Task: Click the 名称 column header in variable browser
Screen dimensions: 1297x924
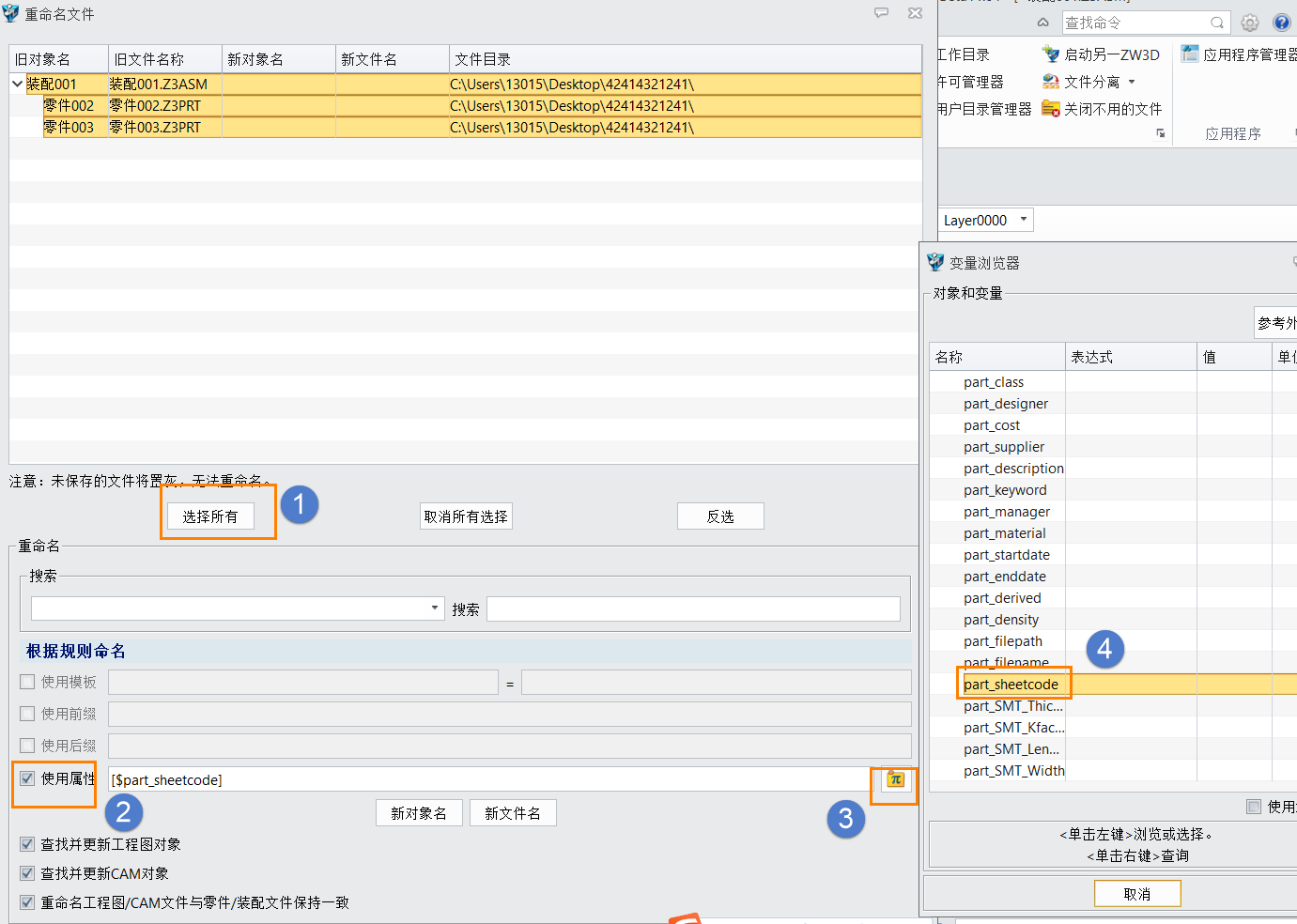Action: 997,357
